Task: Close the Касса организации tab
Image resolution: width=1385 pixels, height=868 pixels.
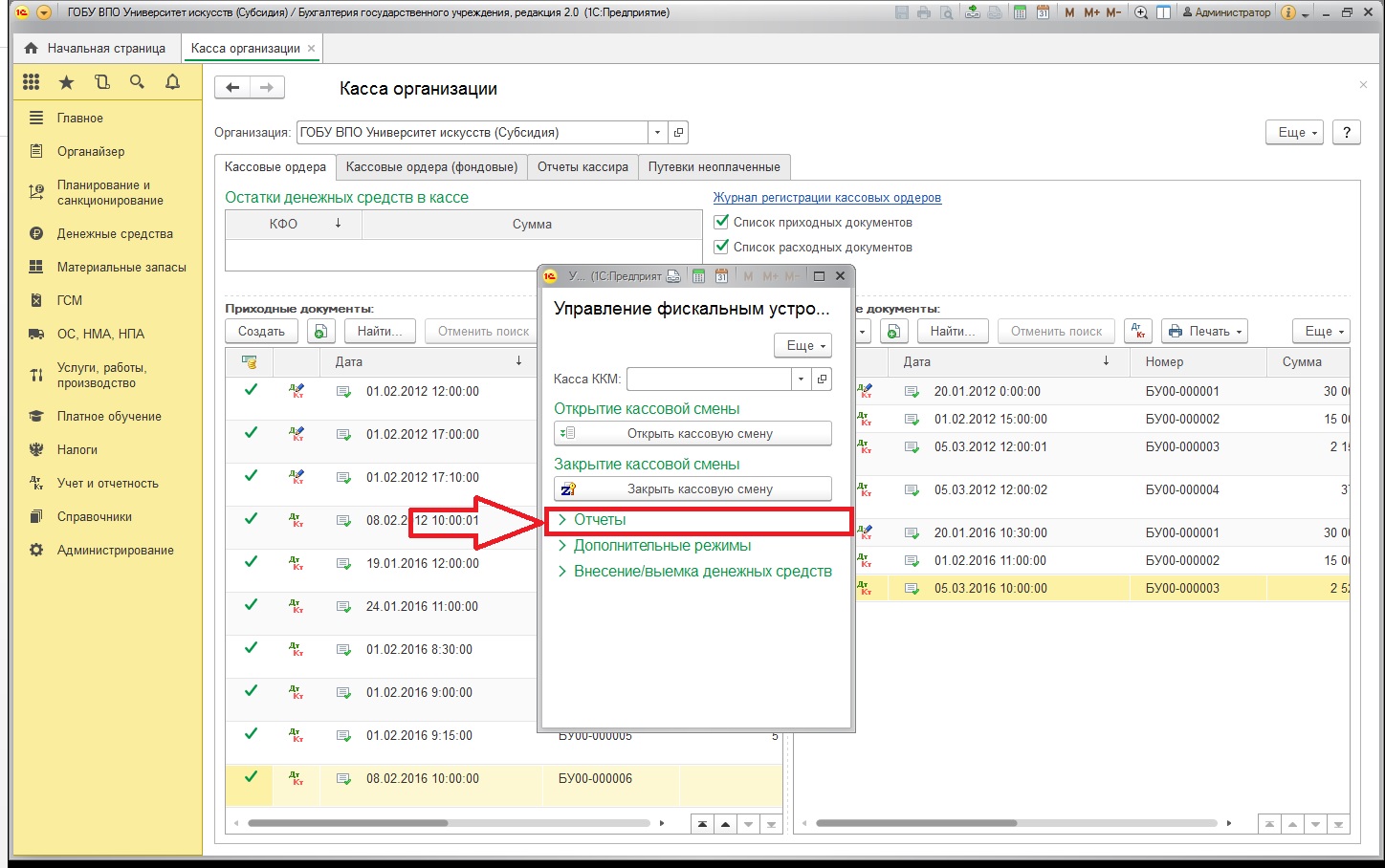Action: pyautogui.click(x=311, y=48)
